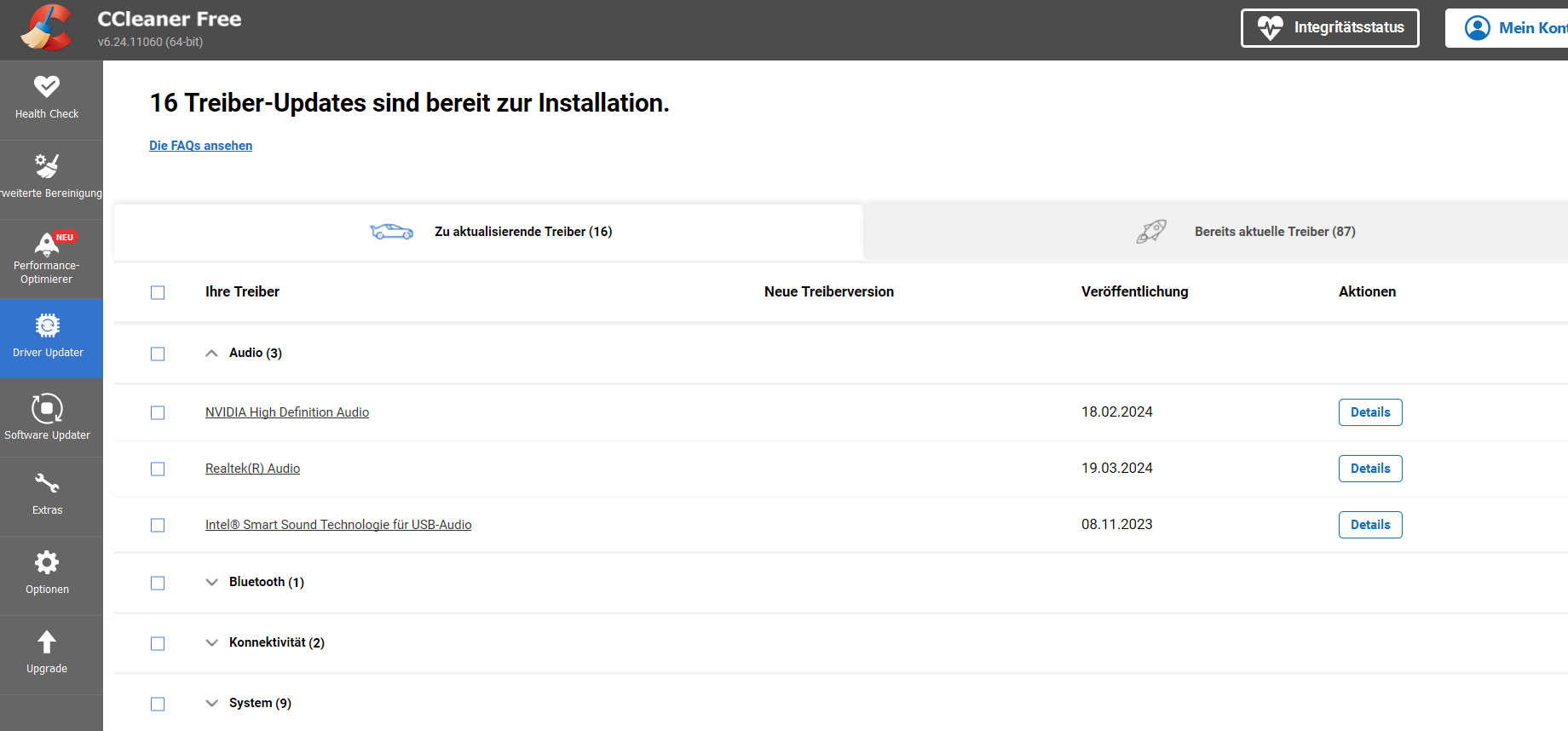The image size is (1568, 731).
Task: Select the Zu aktualisierende Treiber (16) tab
Action: 522,232
